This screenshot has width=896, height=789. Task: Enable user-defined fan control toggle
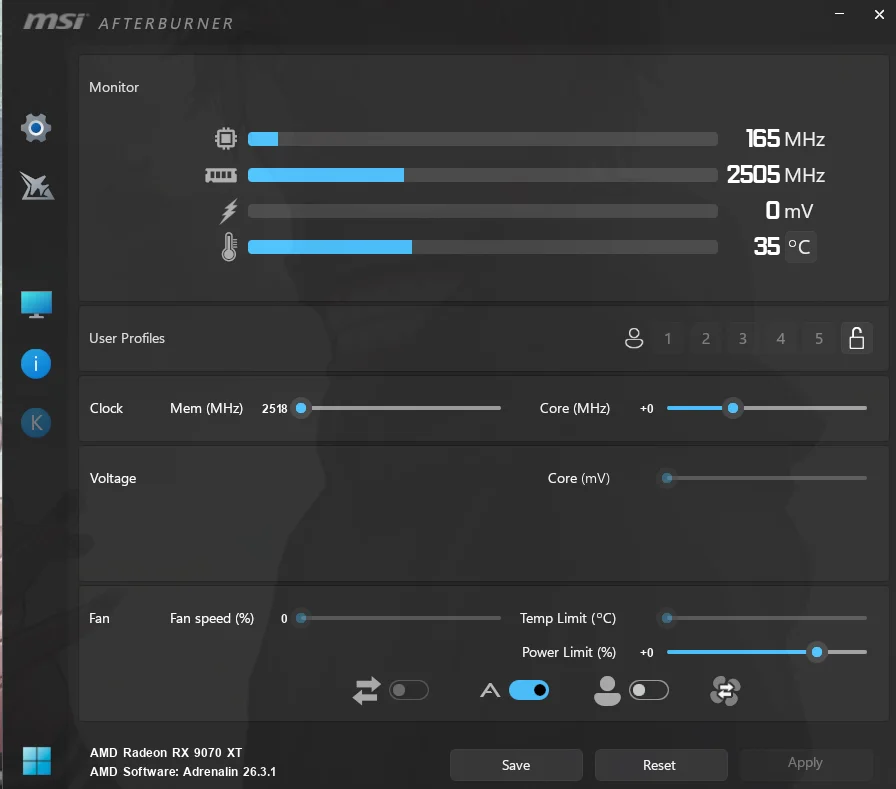tap(649, 690)
